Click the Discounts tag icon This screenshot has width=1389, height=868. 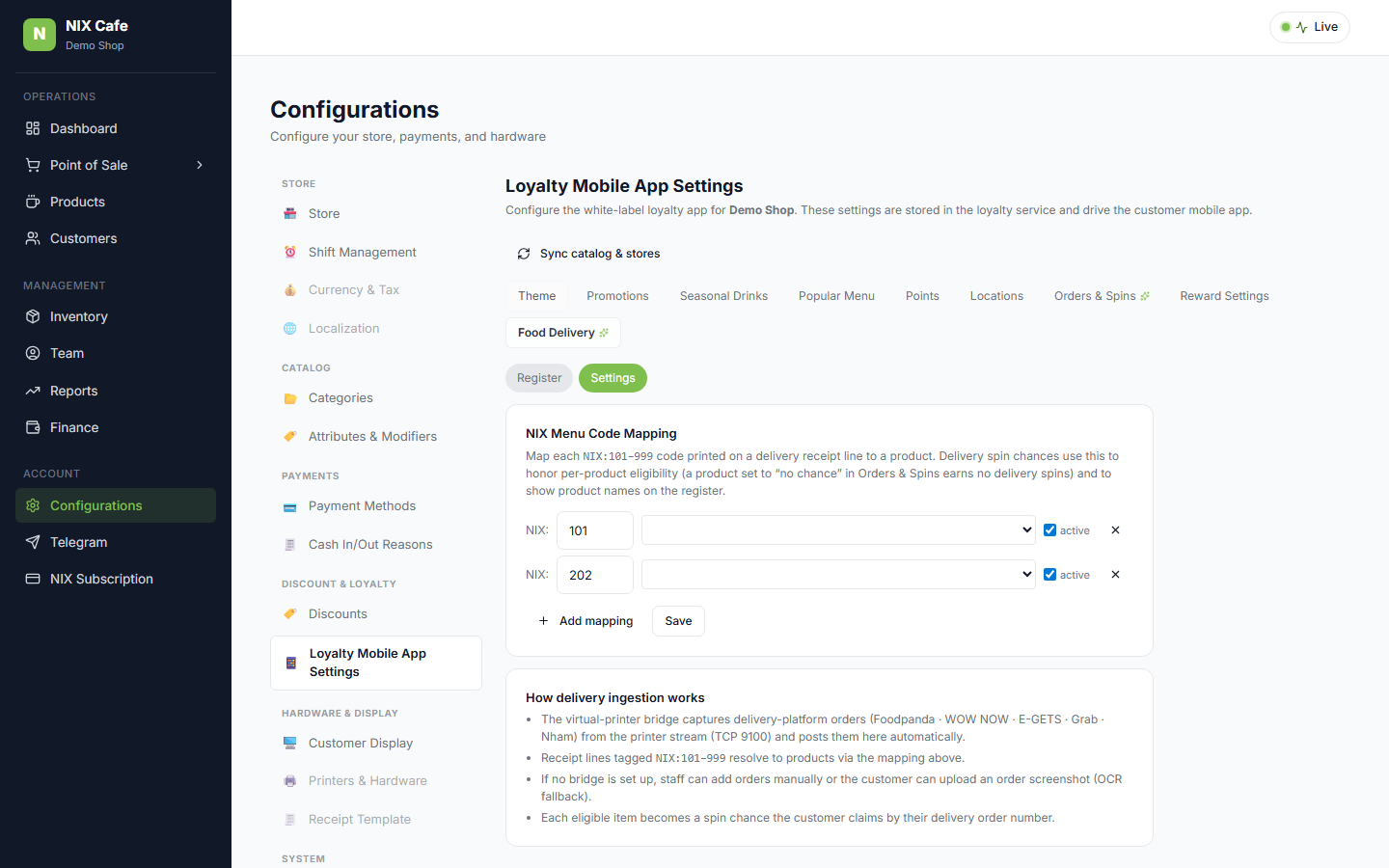[x=290, y=613]
